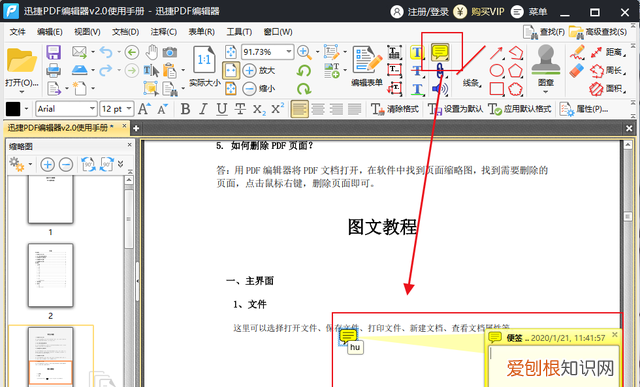The height and width of the screenshot is (387, 640).
Task: Open the Comments(C) menu
Action: point(163,32)
